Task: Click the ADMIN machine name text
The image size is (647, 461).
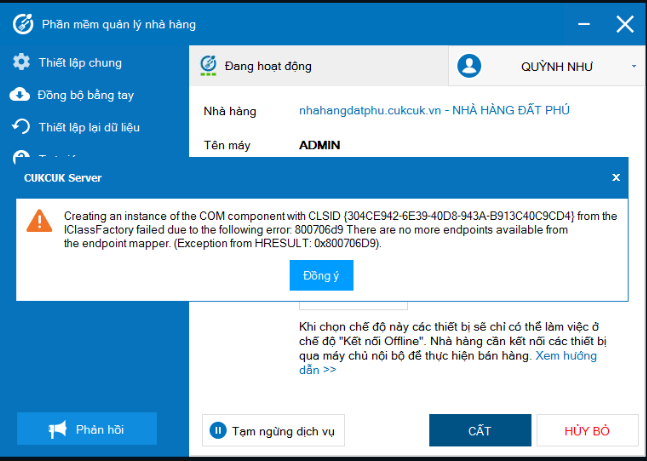Action: (x=320, y=145)
